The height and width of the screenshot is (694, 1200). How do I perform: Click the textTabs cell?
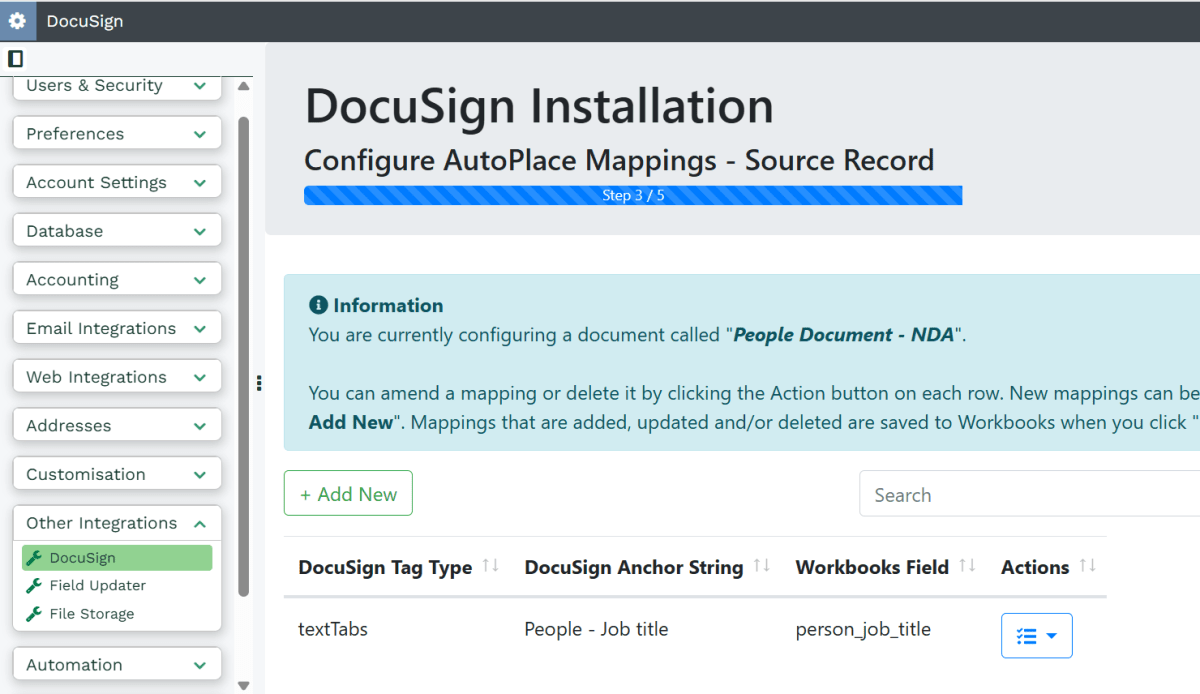coord(333,630)
